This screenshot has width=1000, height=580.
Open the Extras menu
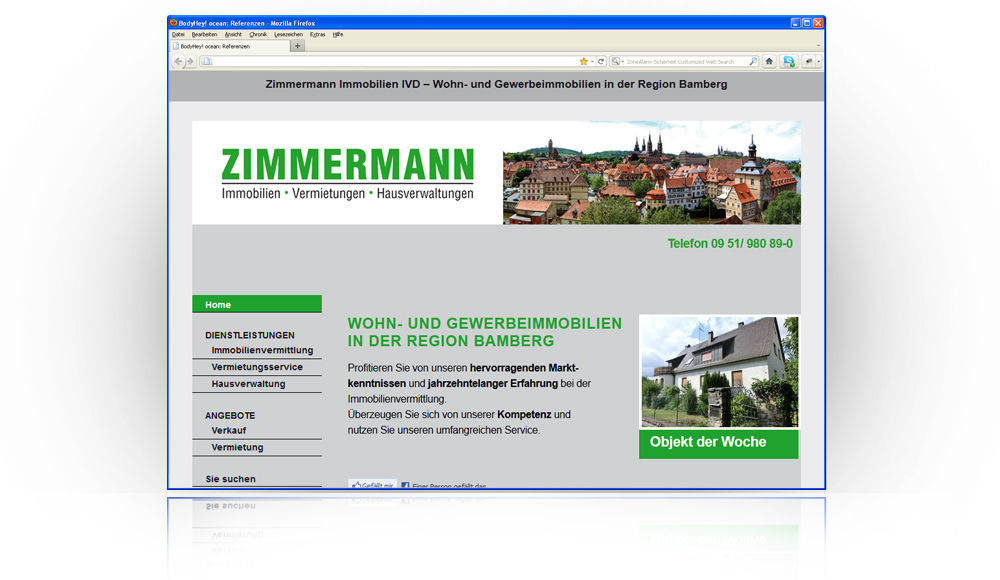pos(318,34)
